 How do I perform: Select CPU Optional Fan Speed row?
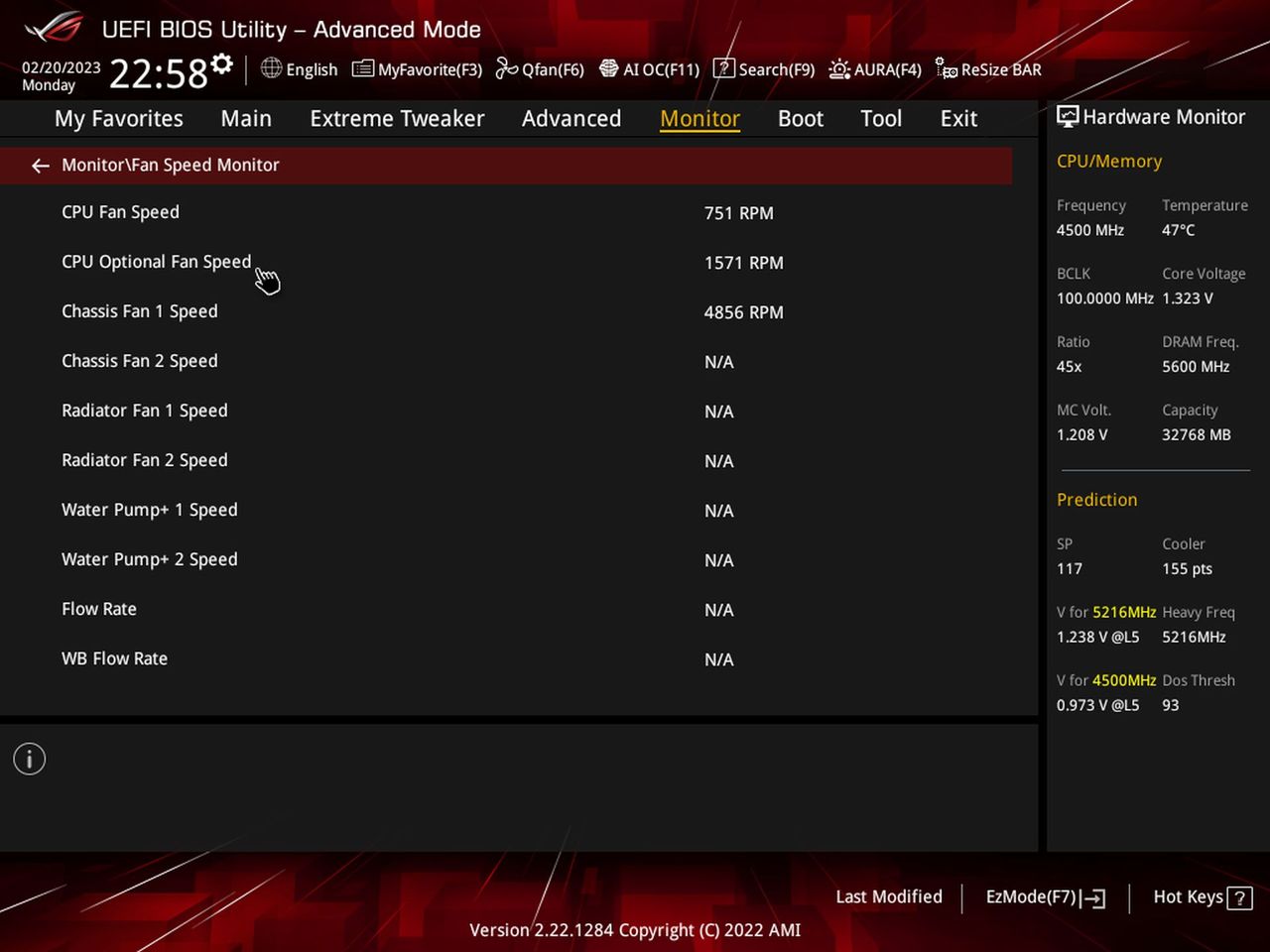coord(506,262)
